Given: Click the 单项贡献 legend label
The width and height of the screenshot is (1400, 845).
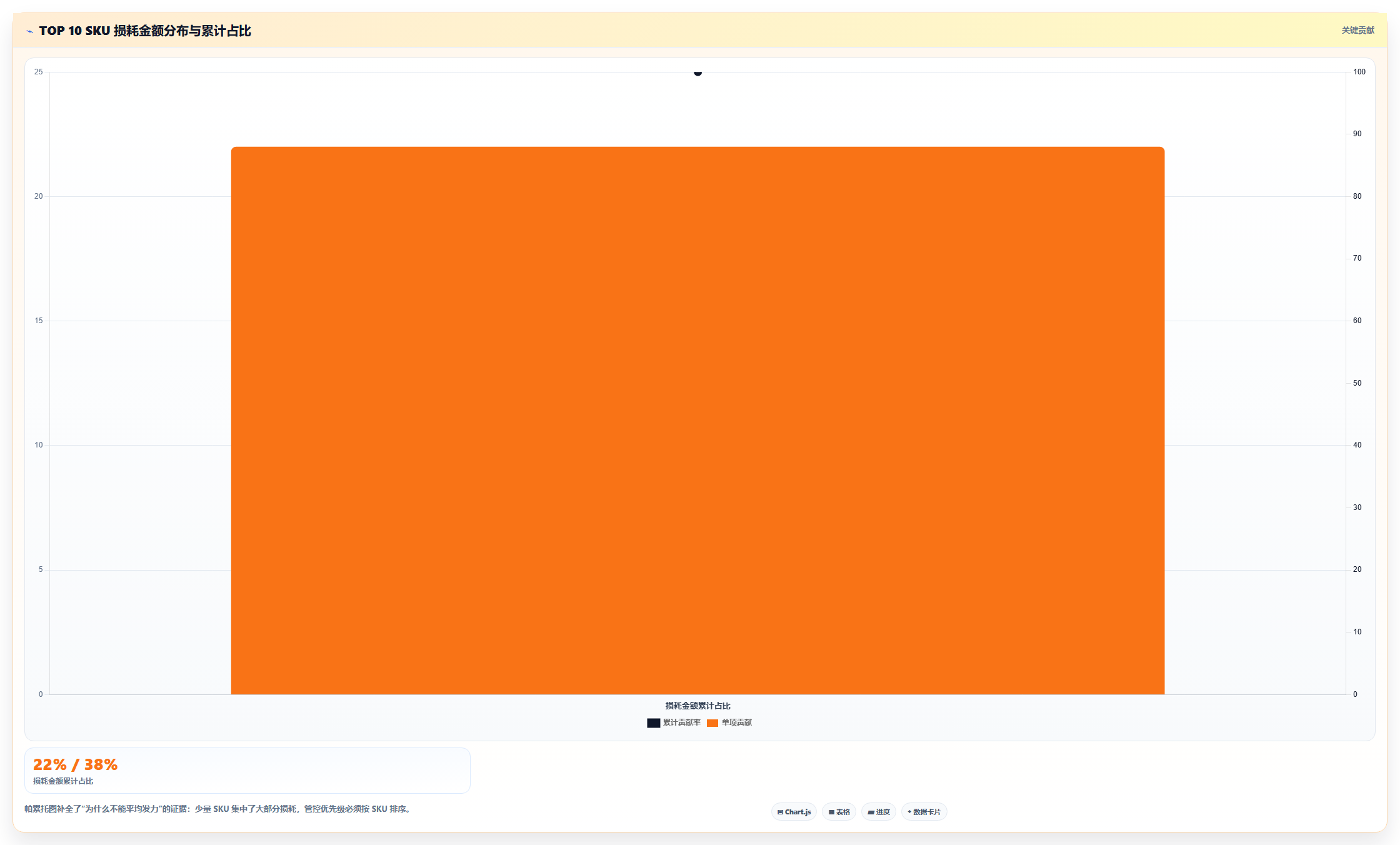Looking at the screenshot, I should coord(737,722).
